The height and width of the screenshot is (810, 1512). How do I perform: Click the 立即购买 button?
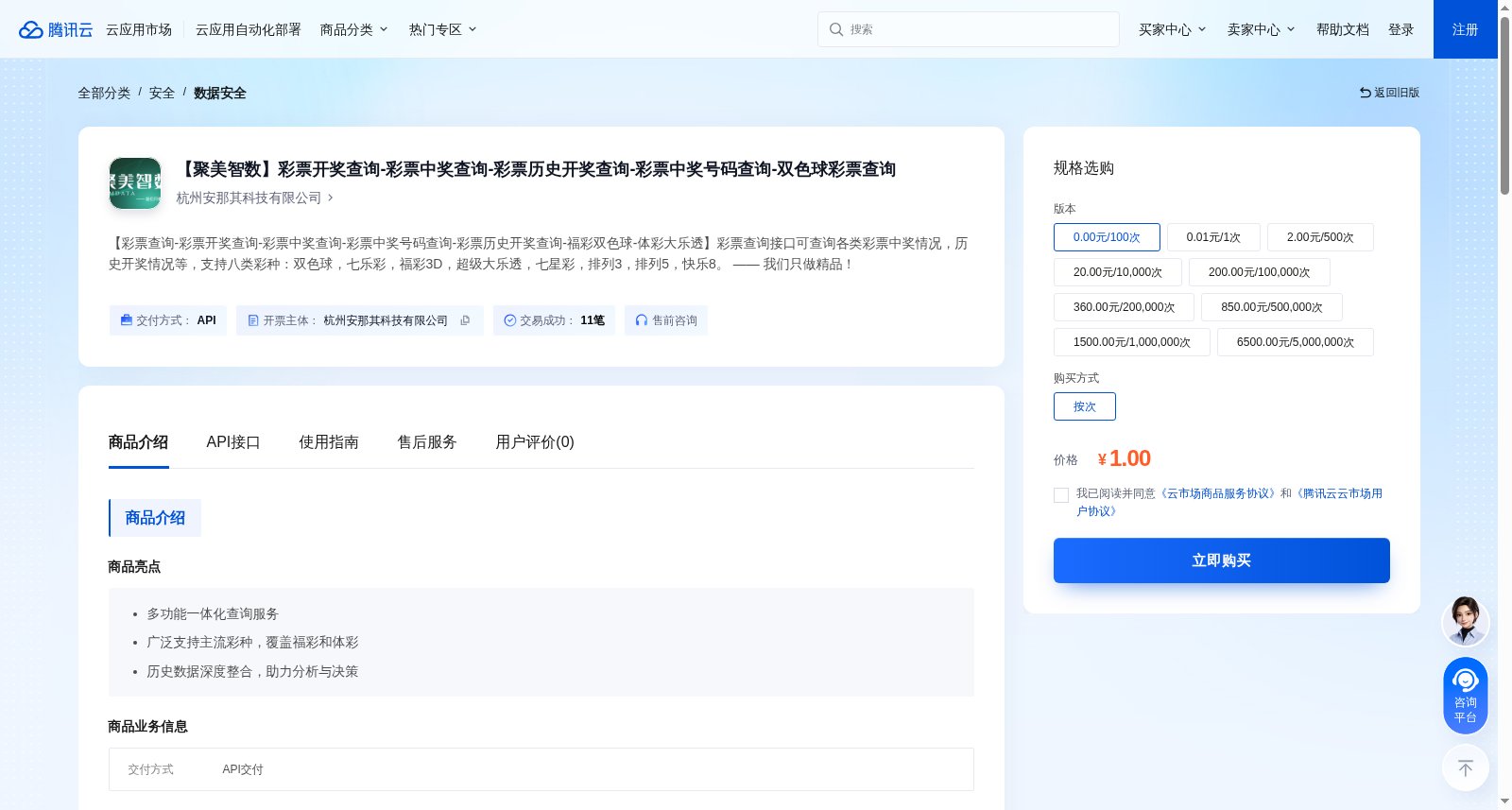pos(1222,560)
